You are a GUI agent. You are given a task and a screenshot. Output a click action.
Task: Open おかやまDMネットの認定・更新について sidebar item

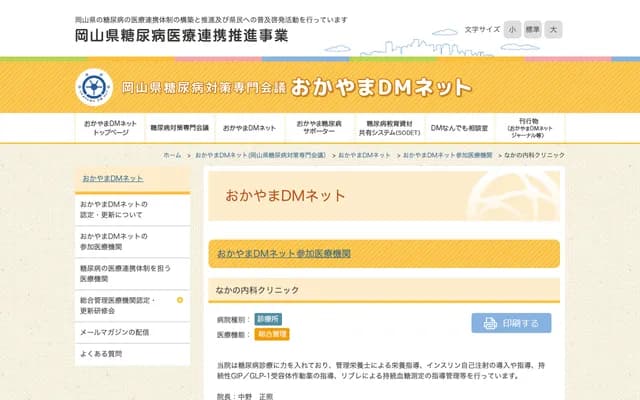133,209
